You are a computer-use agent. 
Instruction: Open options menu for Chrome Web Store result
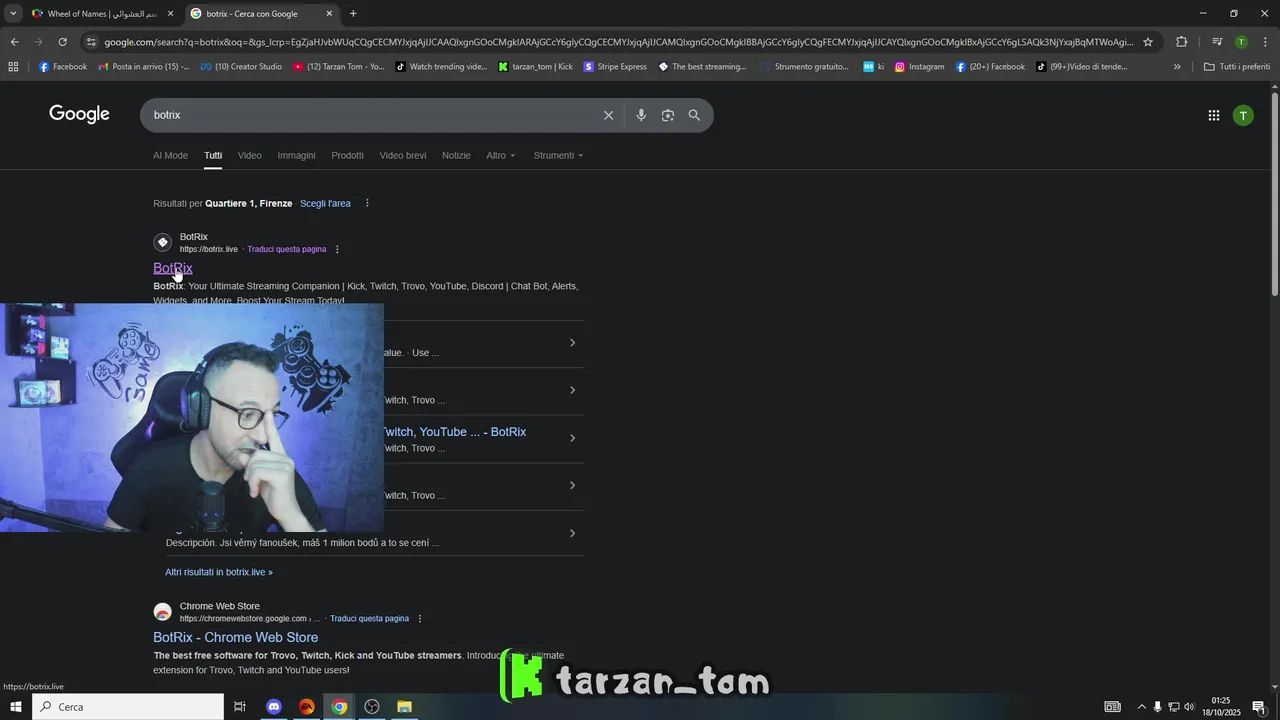point(420,618)
